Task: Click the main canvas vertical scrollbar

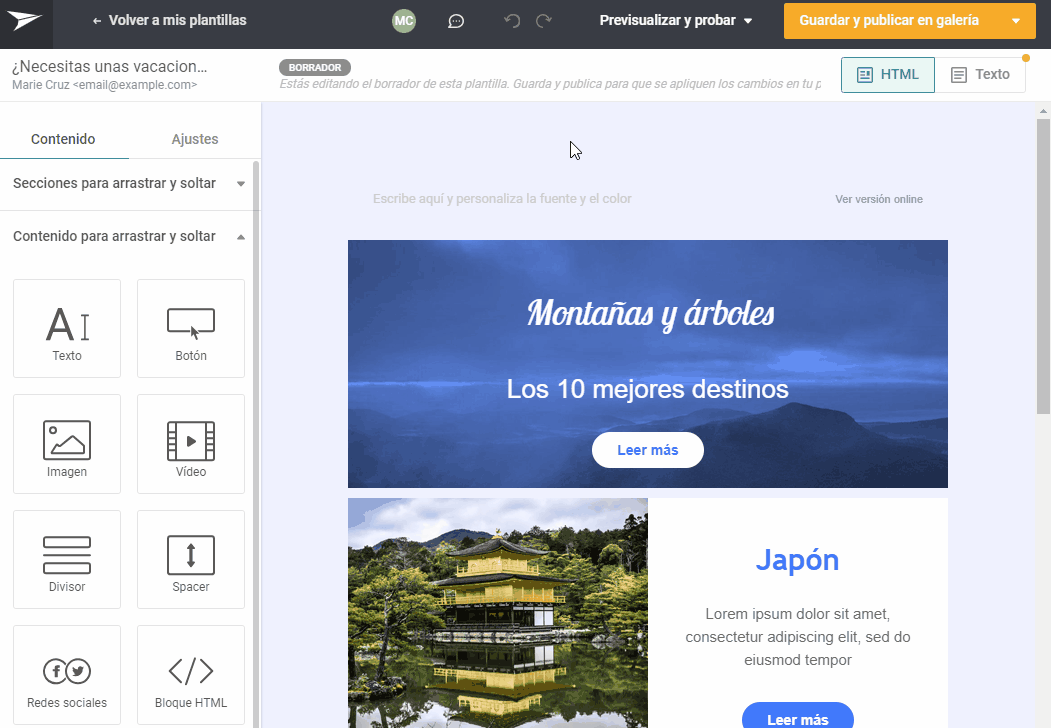Action: point(1043,266)
